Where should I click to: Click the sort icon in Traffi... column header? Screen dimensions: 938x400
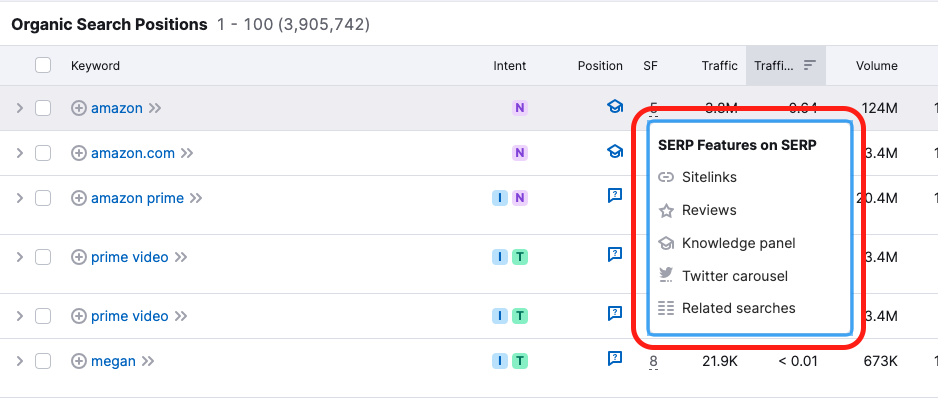point(809,65)
